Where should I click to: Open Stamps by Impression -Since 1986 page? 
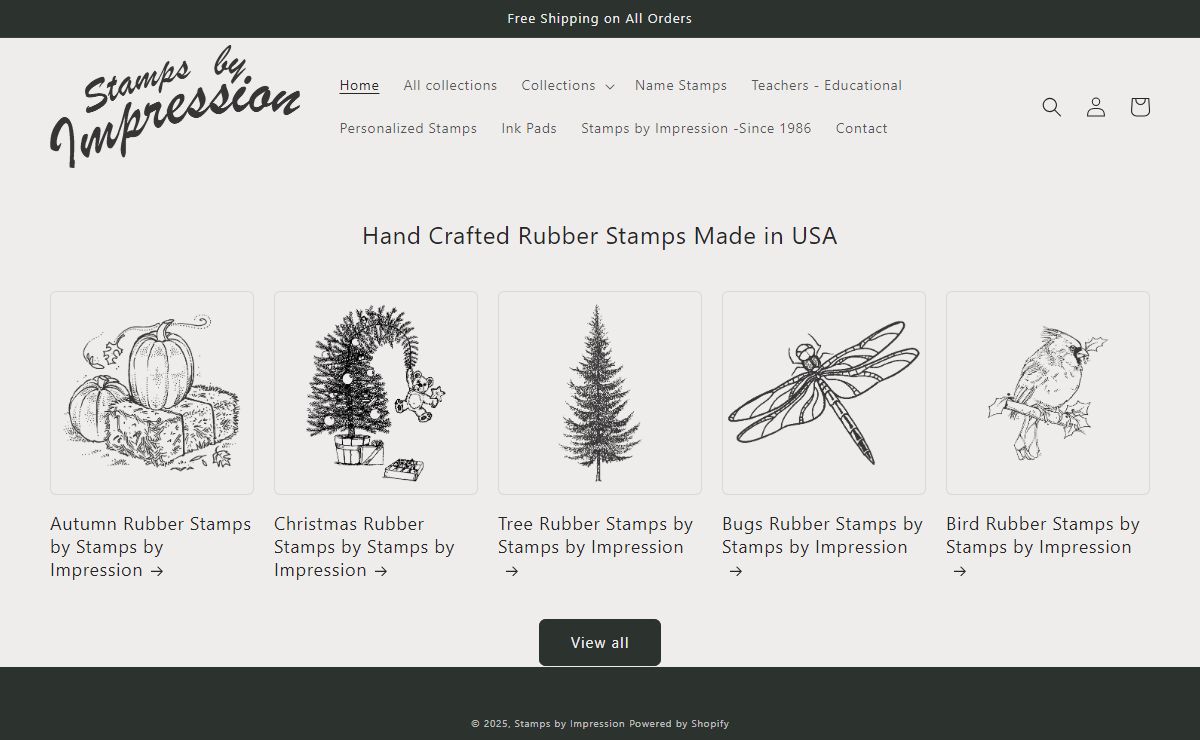(696, 129)
